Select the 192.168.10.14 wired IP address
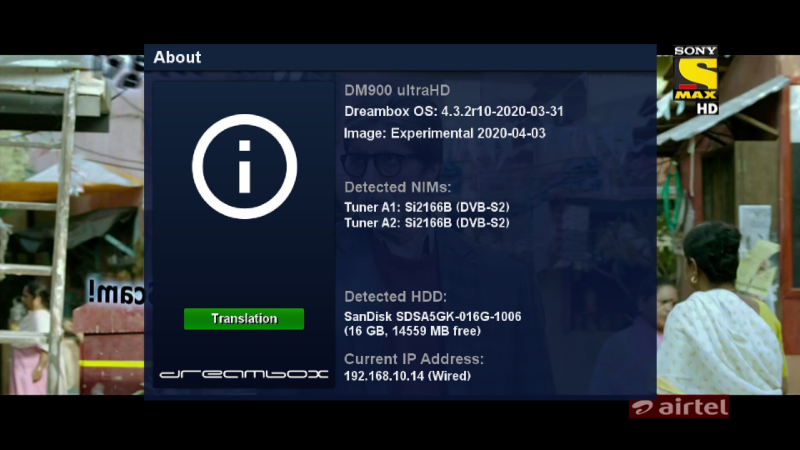Screen dimensions: 800x450 click(x=407, y=376)
